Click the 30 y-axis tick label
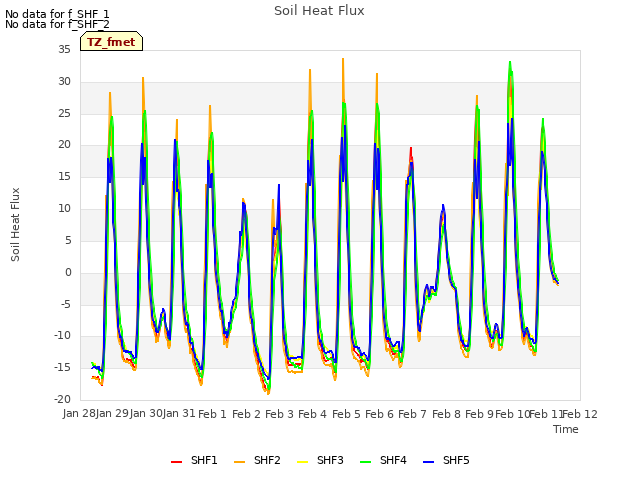 coord(64,82)
